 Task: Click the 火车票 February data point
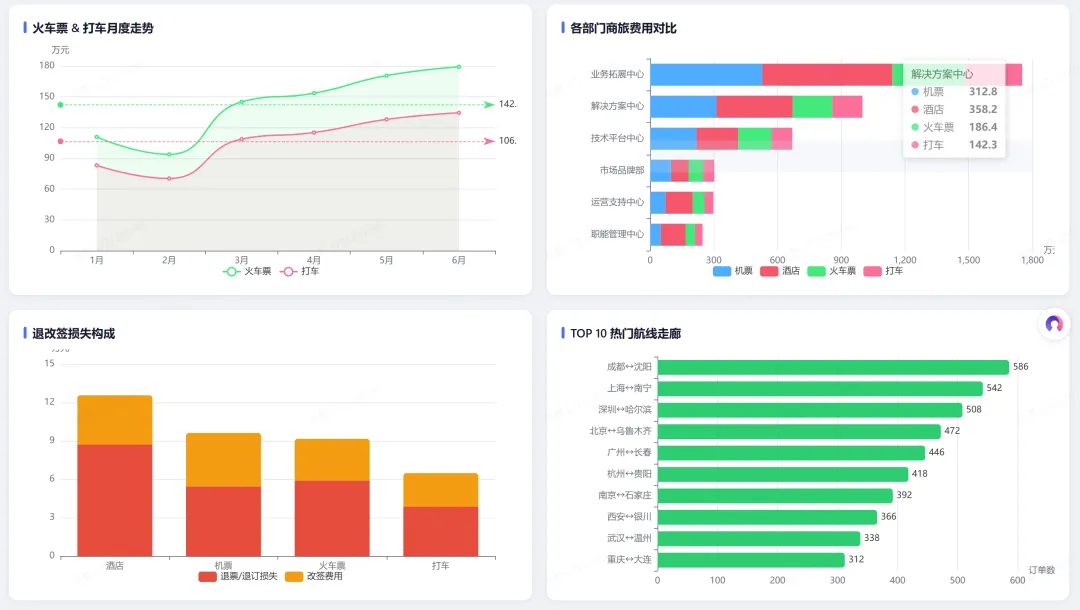click(x=169, y=154)
